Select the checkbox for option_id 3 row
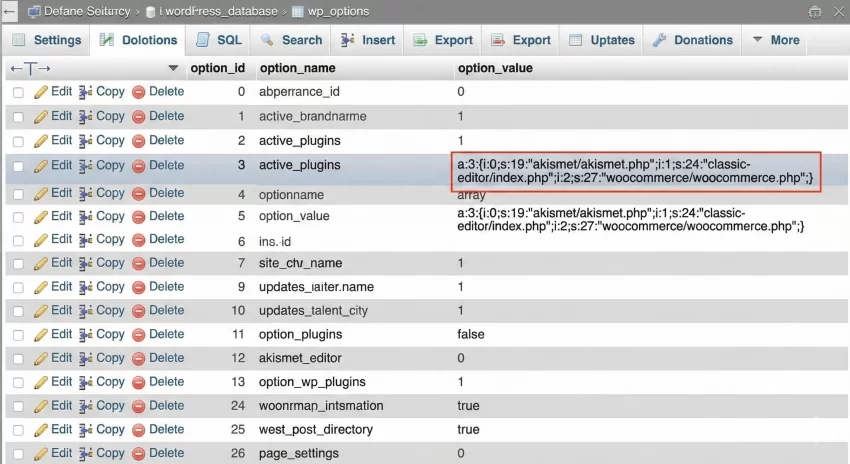 (18, 166)
